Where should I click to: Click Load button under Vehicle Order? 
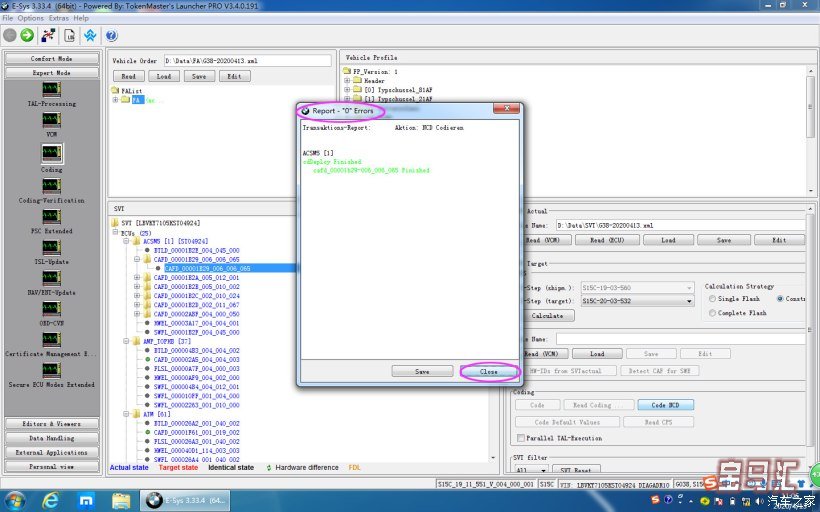tap(164, 76)
